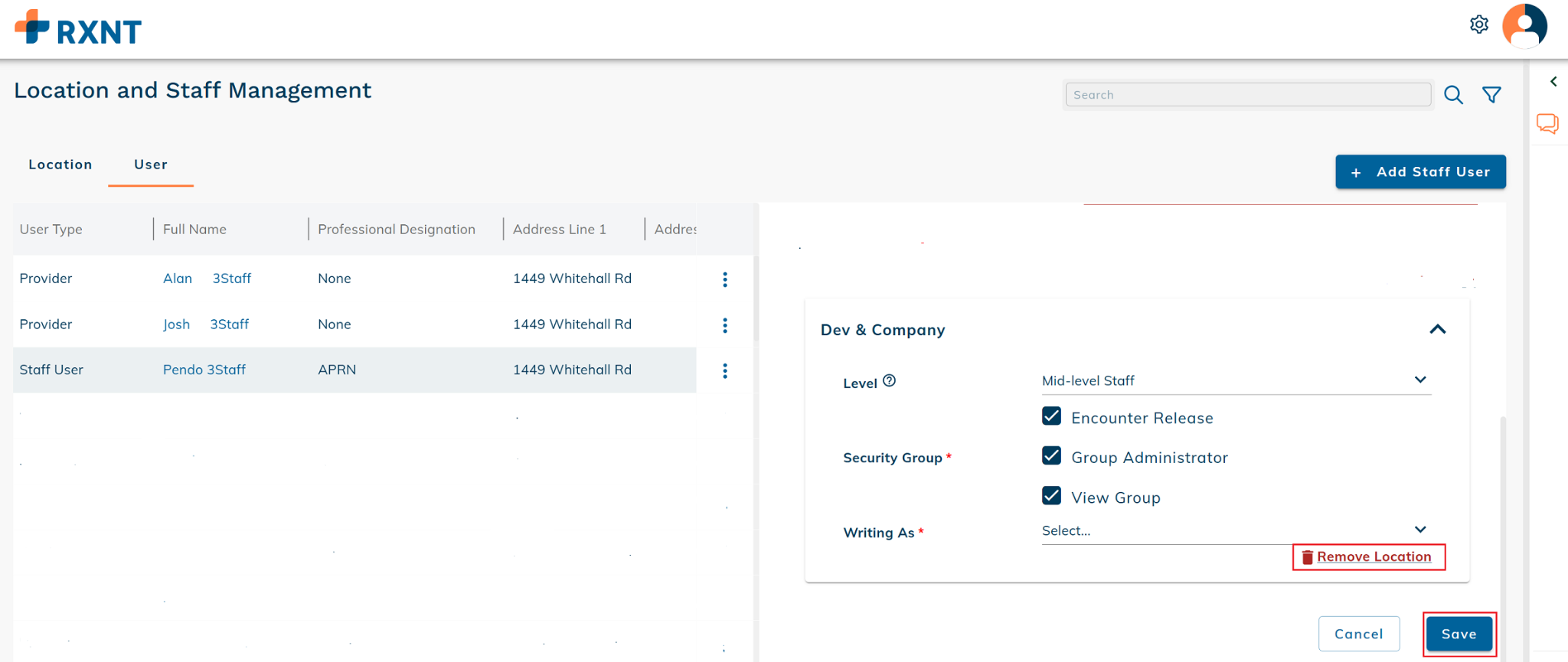Click the Level help question icon

click(x=889, y=381)
